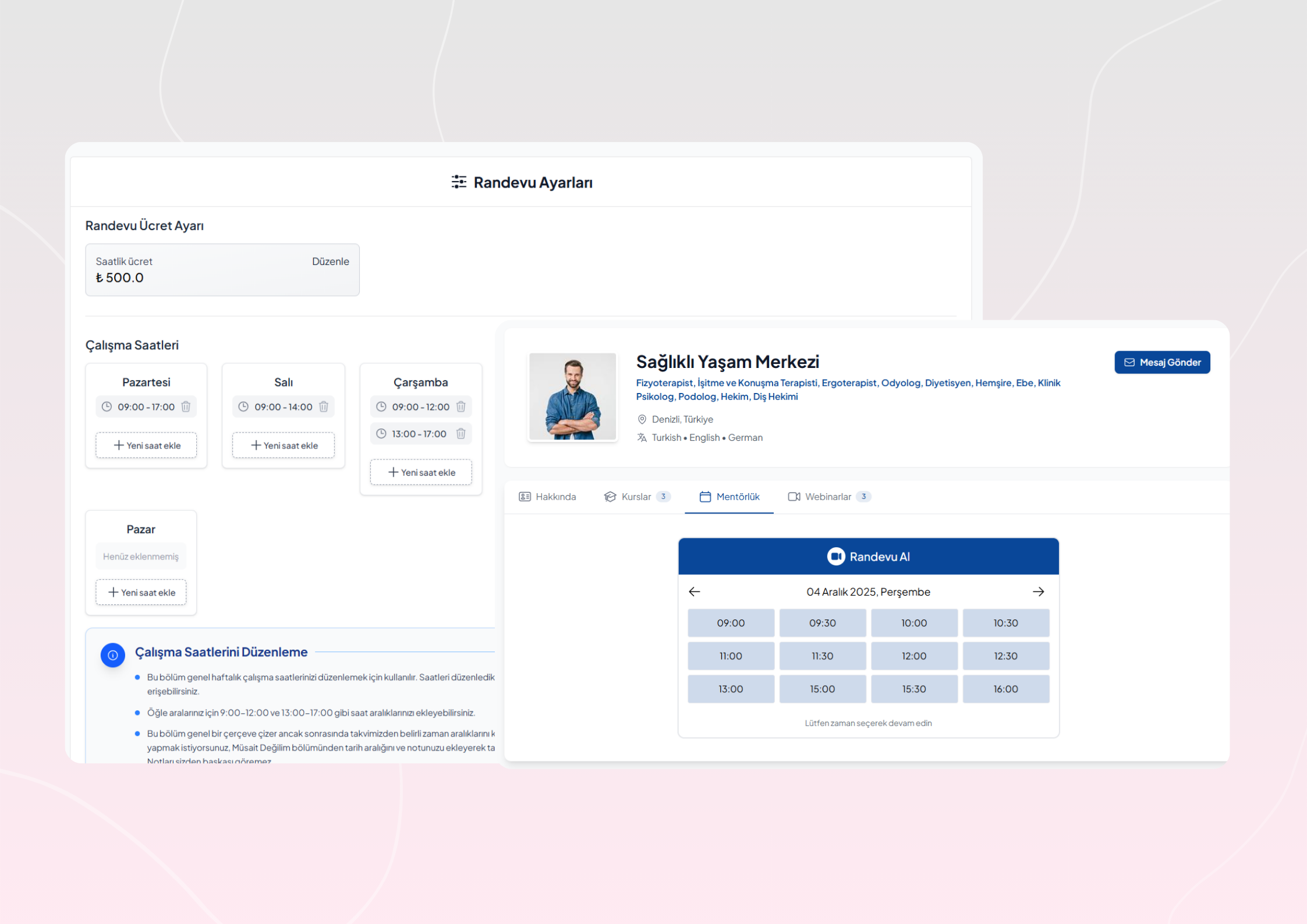Go to next day with right arrow
Screen dimensions: 1307x924
[1038, 592]
